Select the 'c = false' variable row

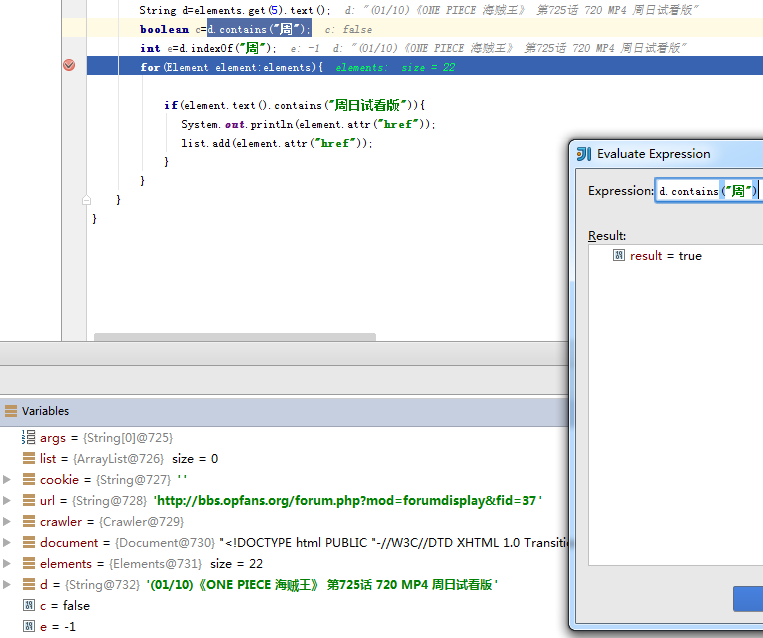[56, 605]
